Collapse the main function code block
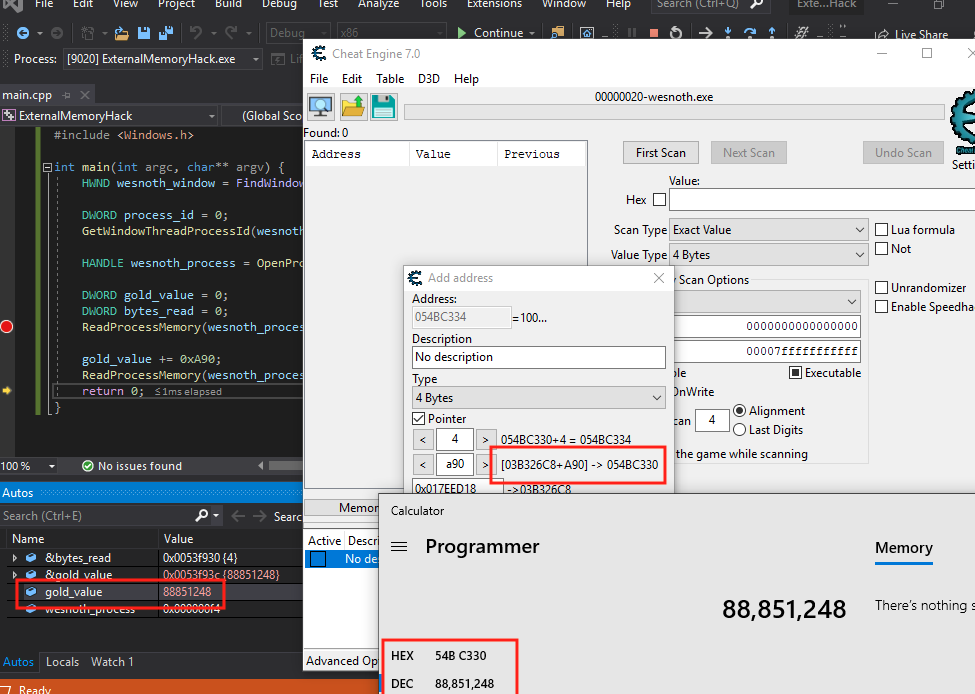The width and height of the screenshot is (975, 694). coord(47,167)
